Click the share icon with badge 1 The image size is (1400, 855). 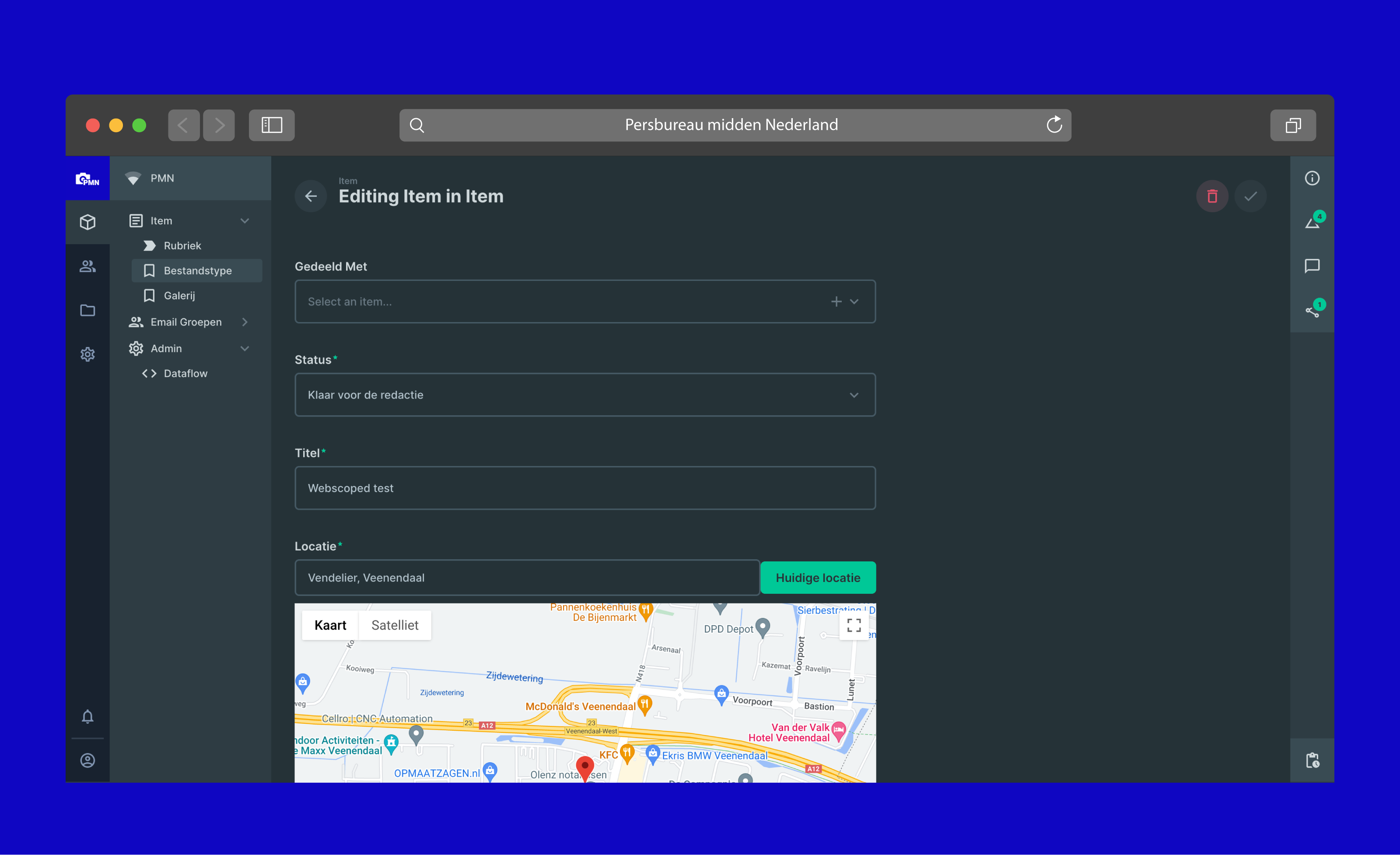click(x=1311, y=310)
